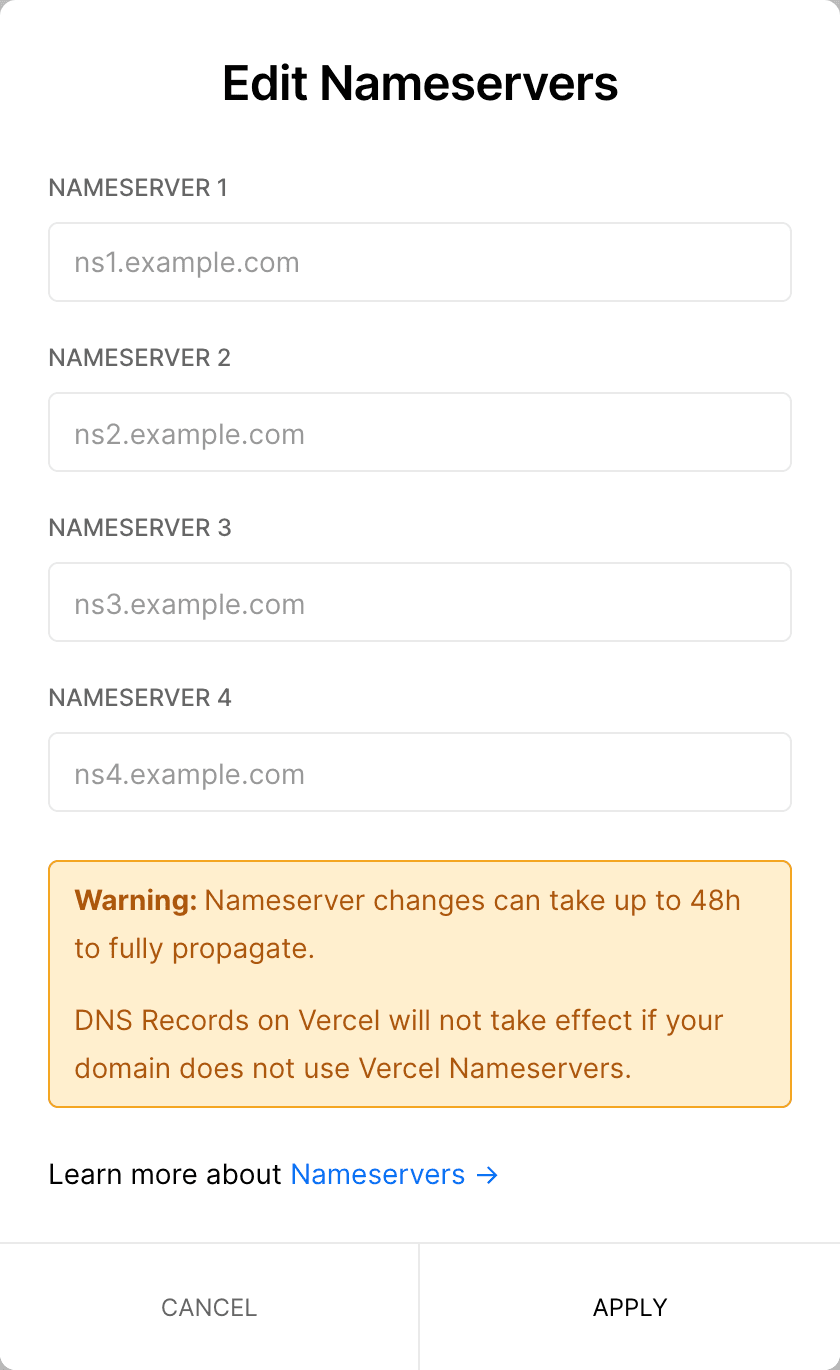This screenshot has height=1370, width=840.
Task: Click the NAMESERVER 1 field label
Action: coord(138,188)
